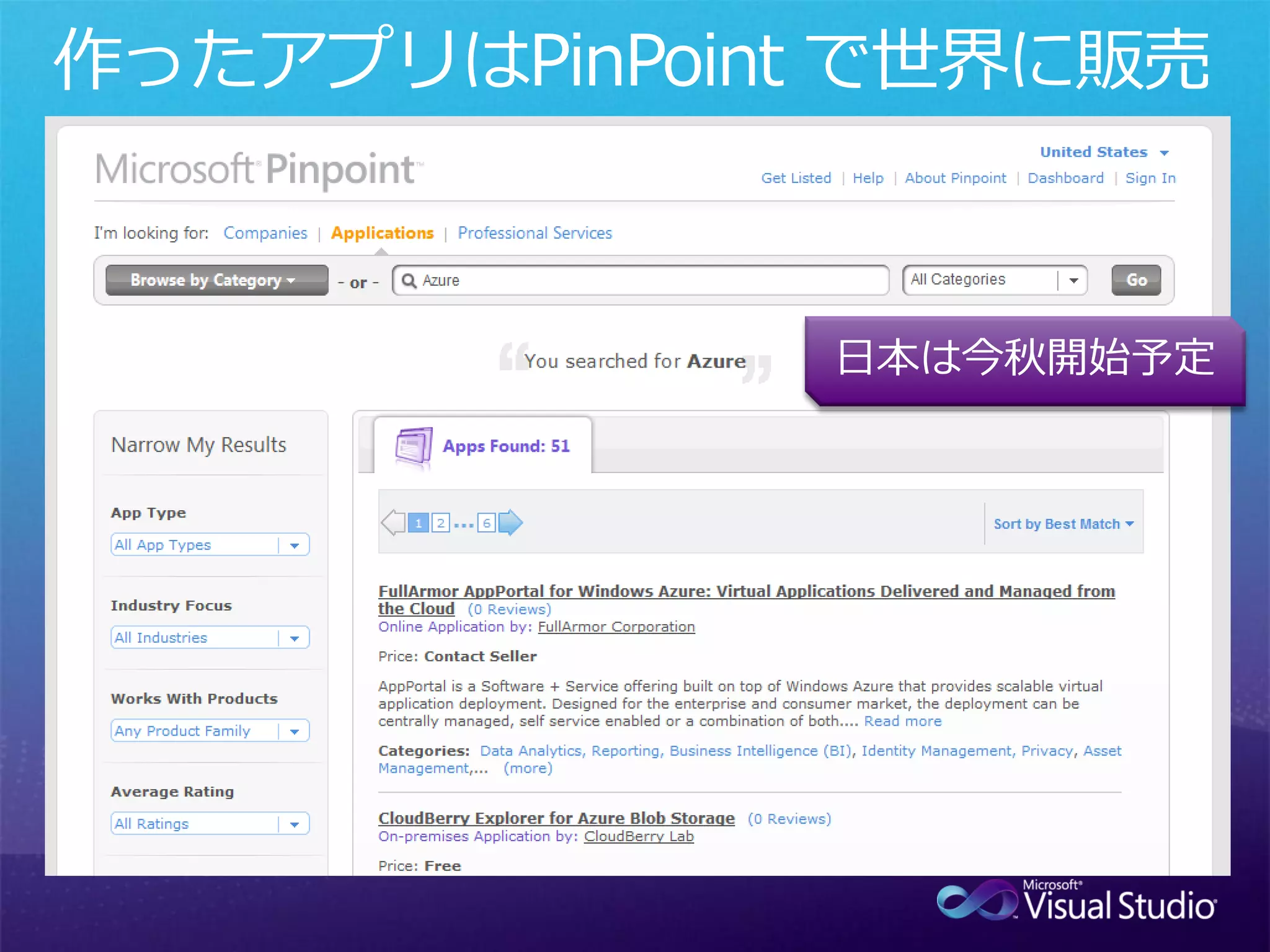1270x952 pixels.
Task: Jump to results page 6
Action: (x=487, y=523)
